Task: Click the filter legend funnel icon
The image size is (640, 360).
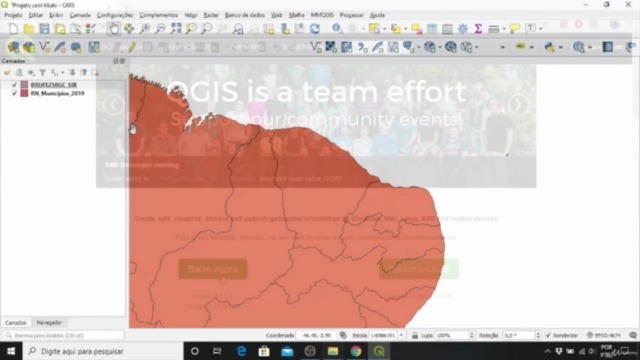Action: 42,73
